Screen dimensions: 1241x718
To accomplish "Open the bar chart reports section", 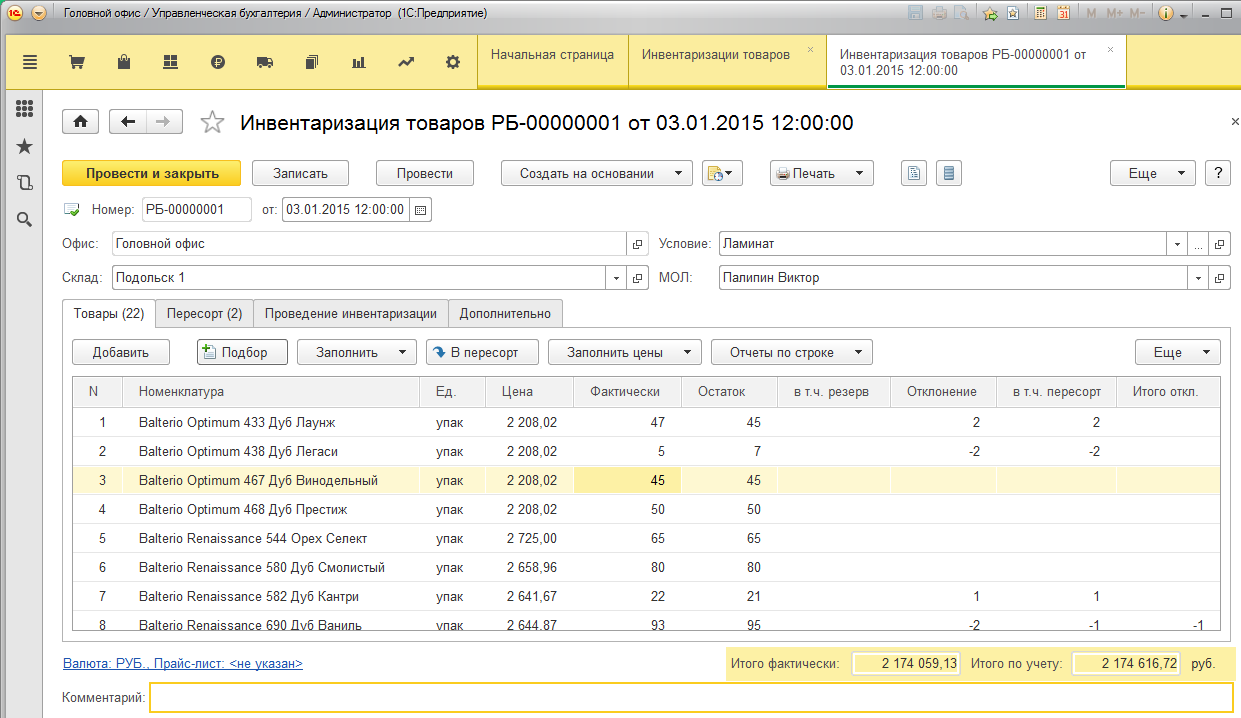I will (x=359, y=62).
